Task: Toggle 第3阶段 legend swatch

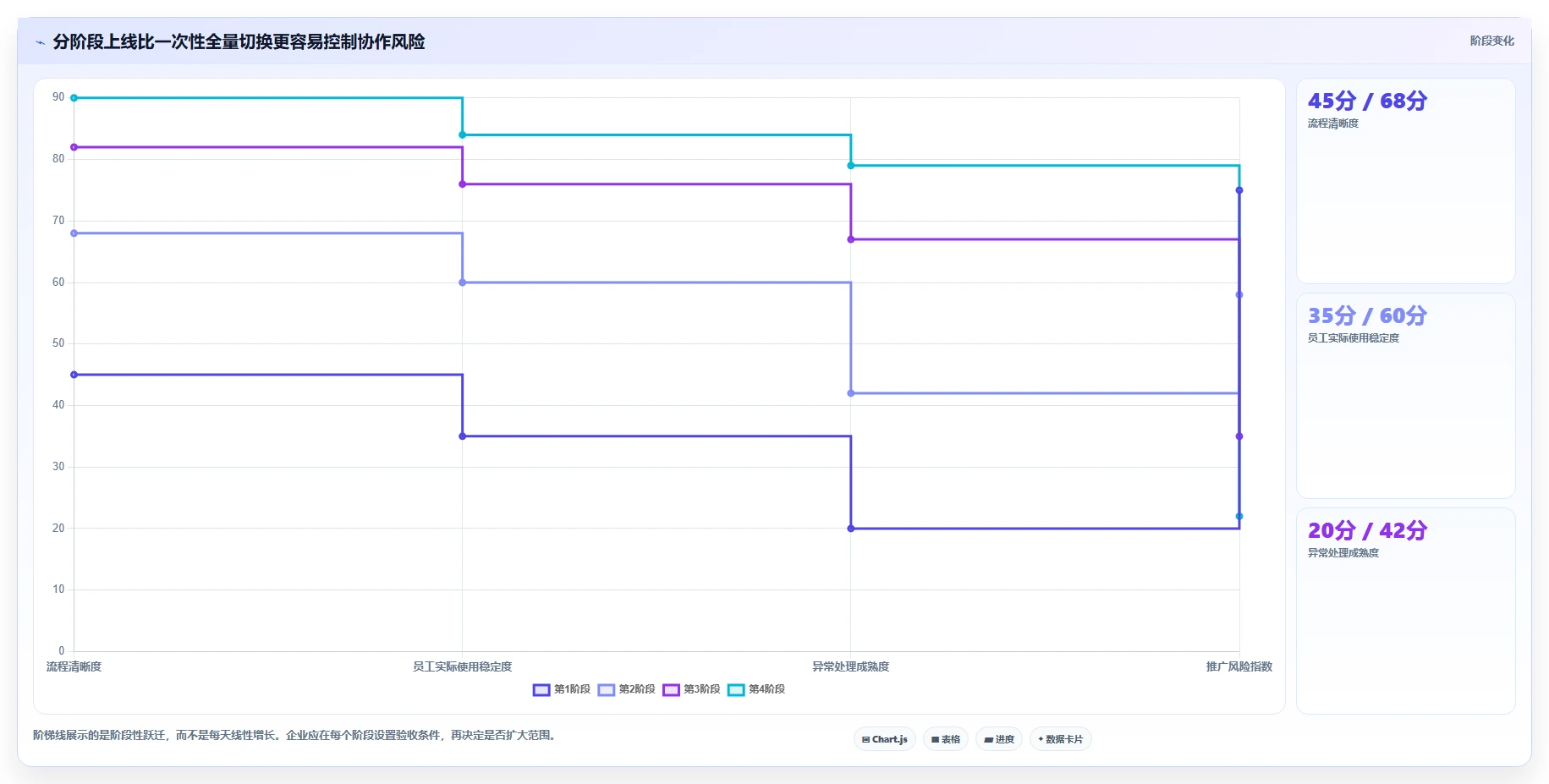Action: 671,689
